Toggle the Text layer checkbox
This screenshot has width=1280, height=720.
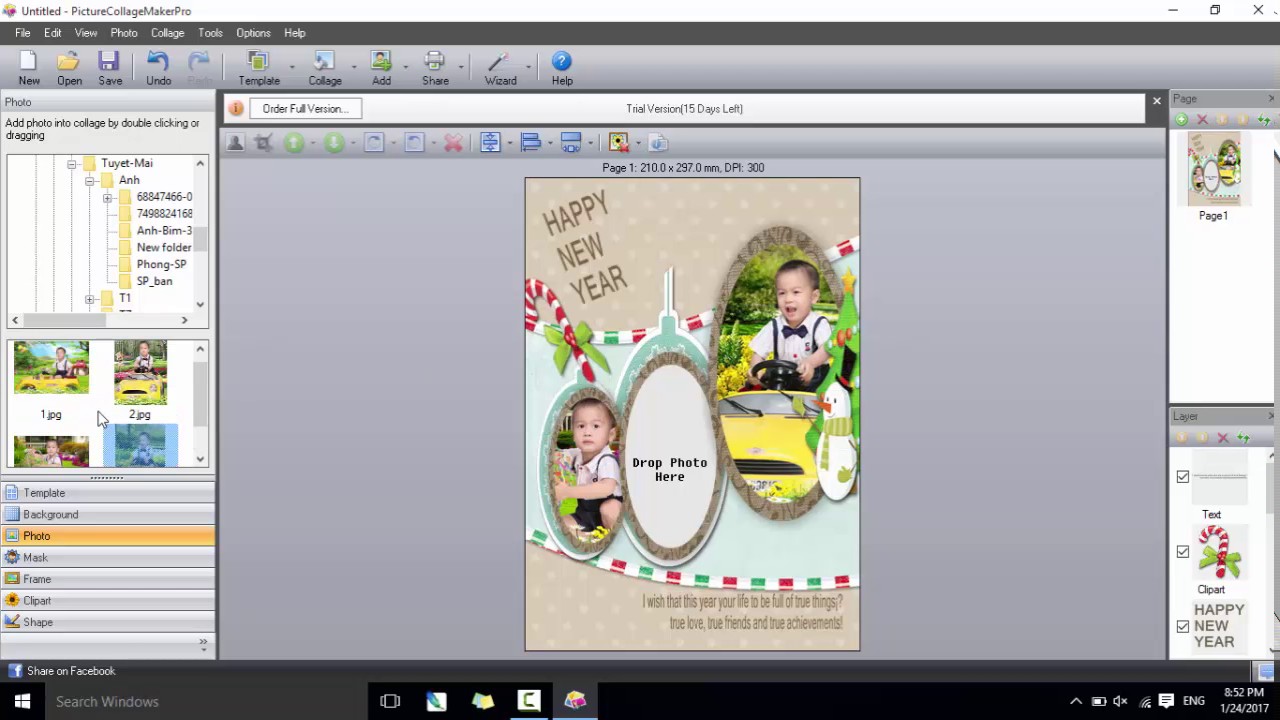tap(1183, 477)
